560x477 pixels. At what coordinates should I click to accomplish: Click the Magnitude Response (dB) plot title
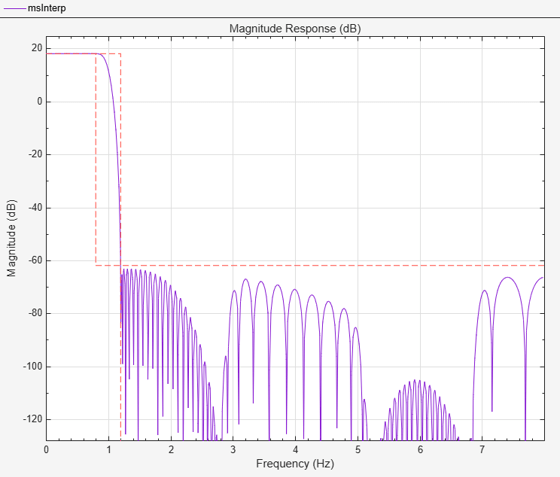click(x=295, y=29)
